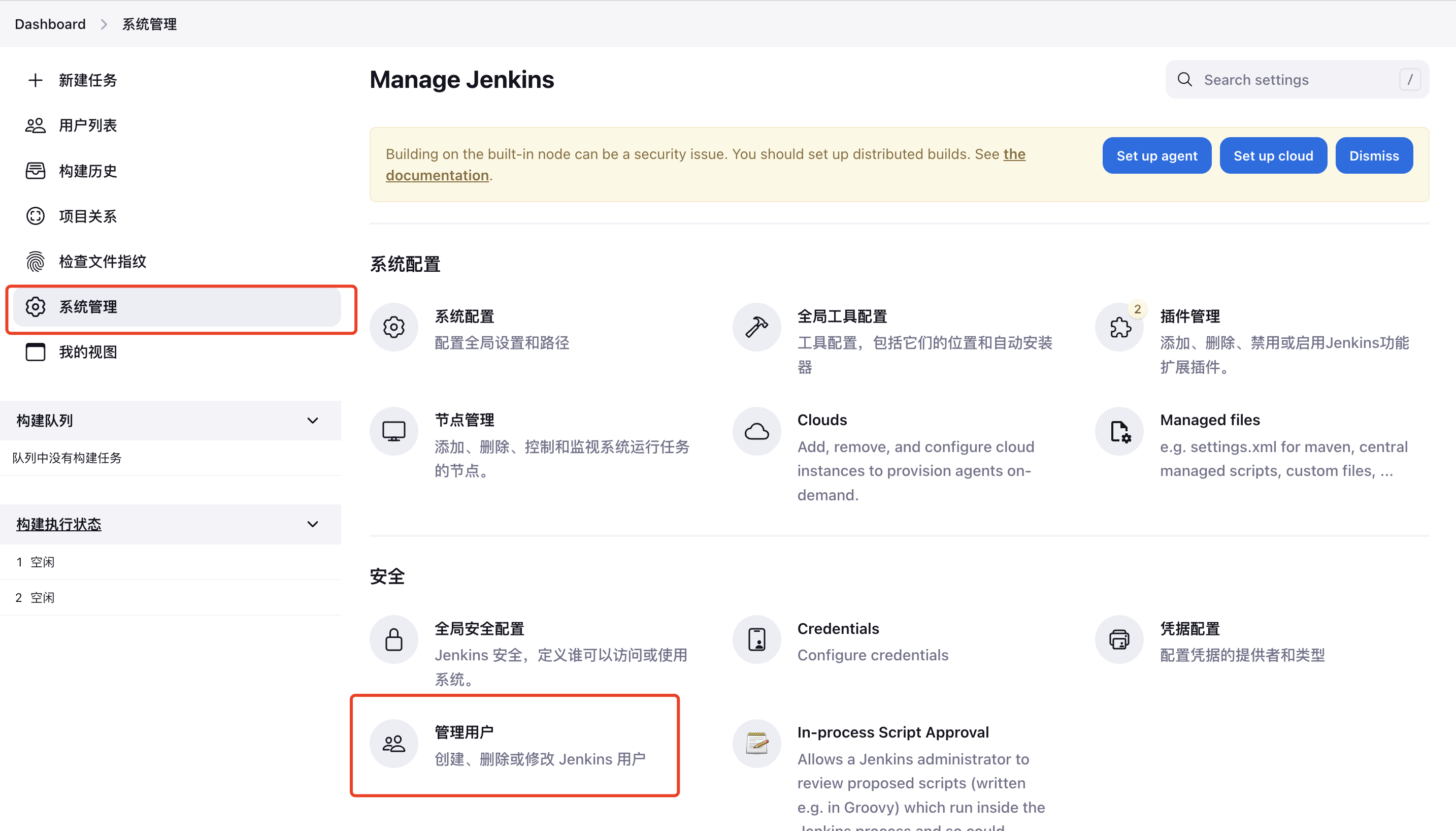Click the notepad icon of In-process Script Approval
Screen dimensions: 1456x831
756,743
